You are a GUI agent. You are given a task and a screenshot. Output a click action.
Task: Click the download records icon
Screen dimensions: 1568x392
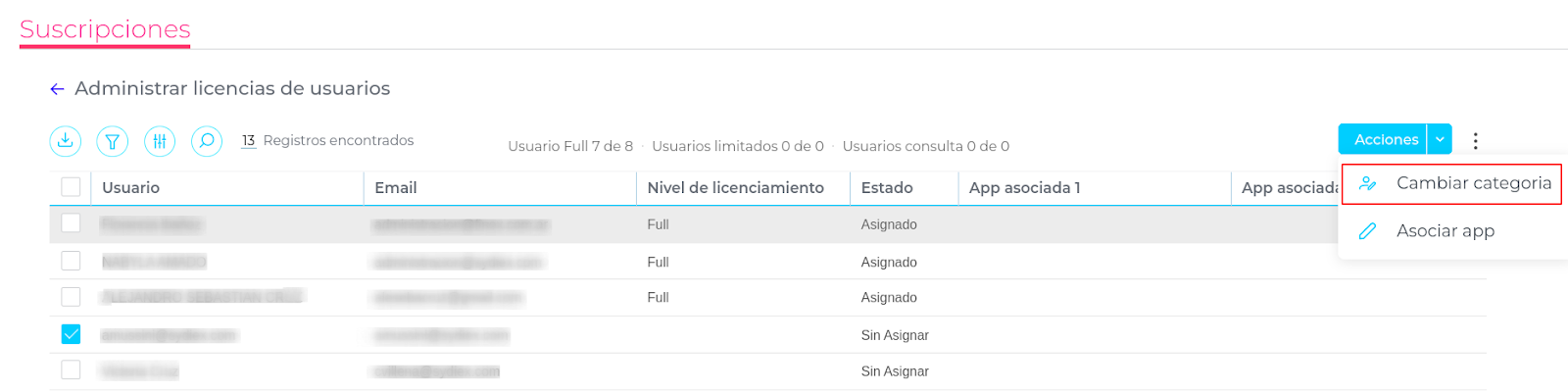[66, 141]
